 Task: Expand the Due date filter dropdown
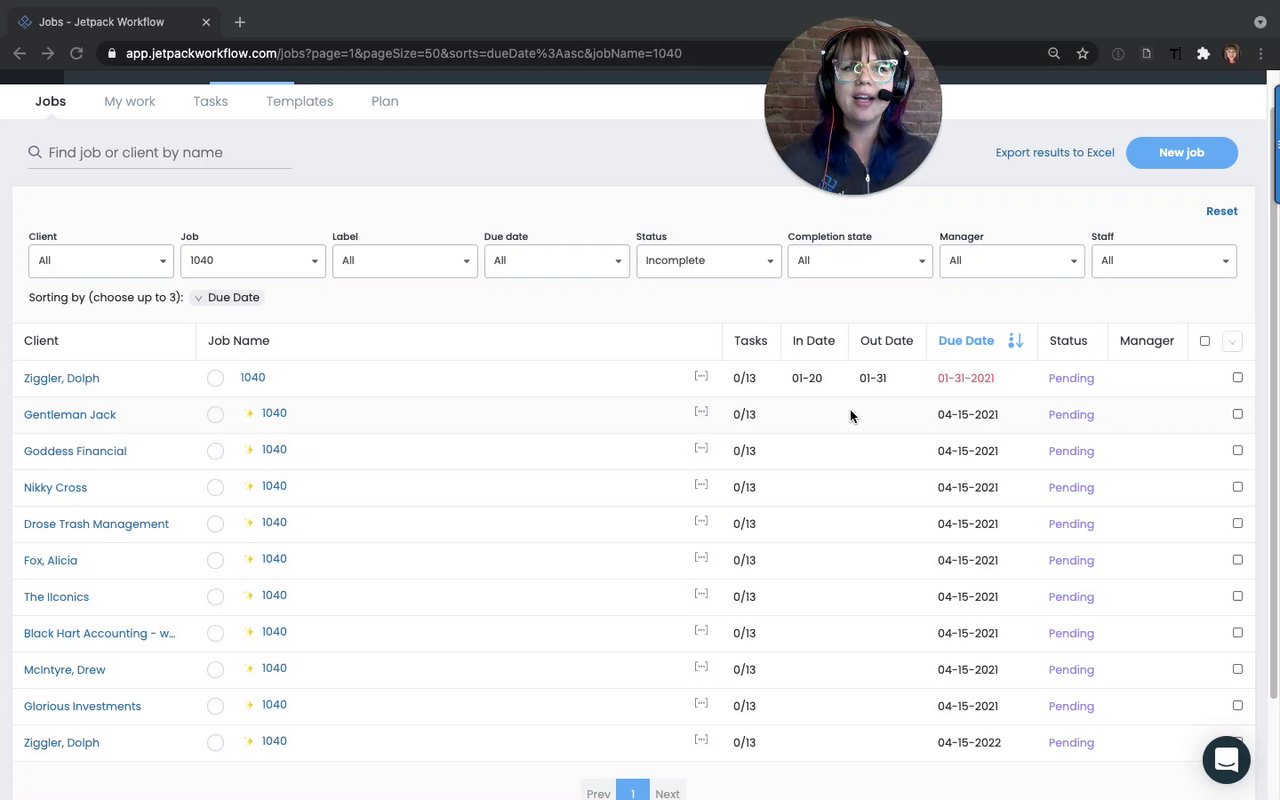point(557,261)
